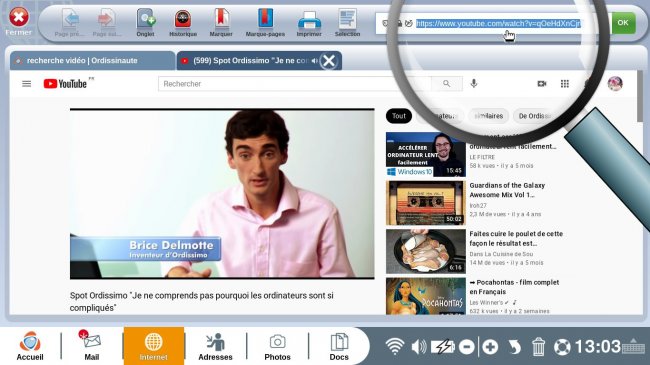The height and width of the screenshot is (365, 650).
Task: Open Faites cuire le poulet title link
Action: pyautogui.click(x=516, y=238)
